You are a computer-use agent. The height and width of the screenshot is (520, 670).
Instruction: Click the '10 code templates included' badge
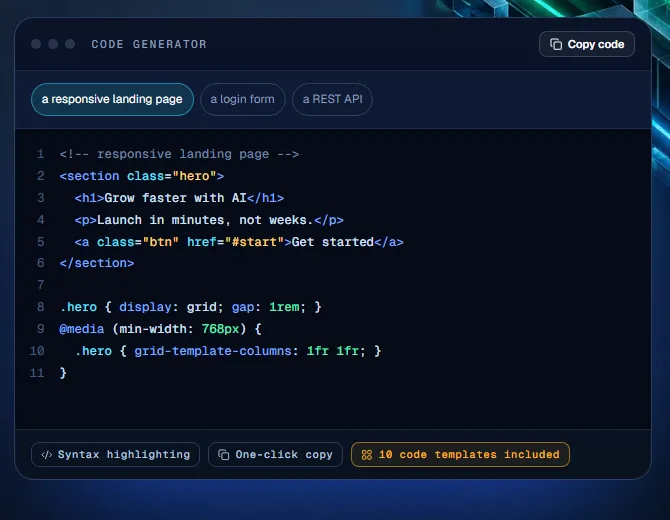point(460,454)
